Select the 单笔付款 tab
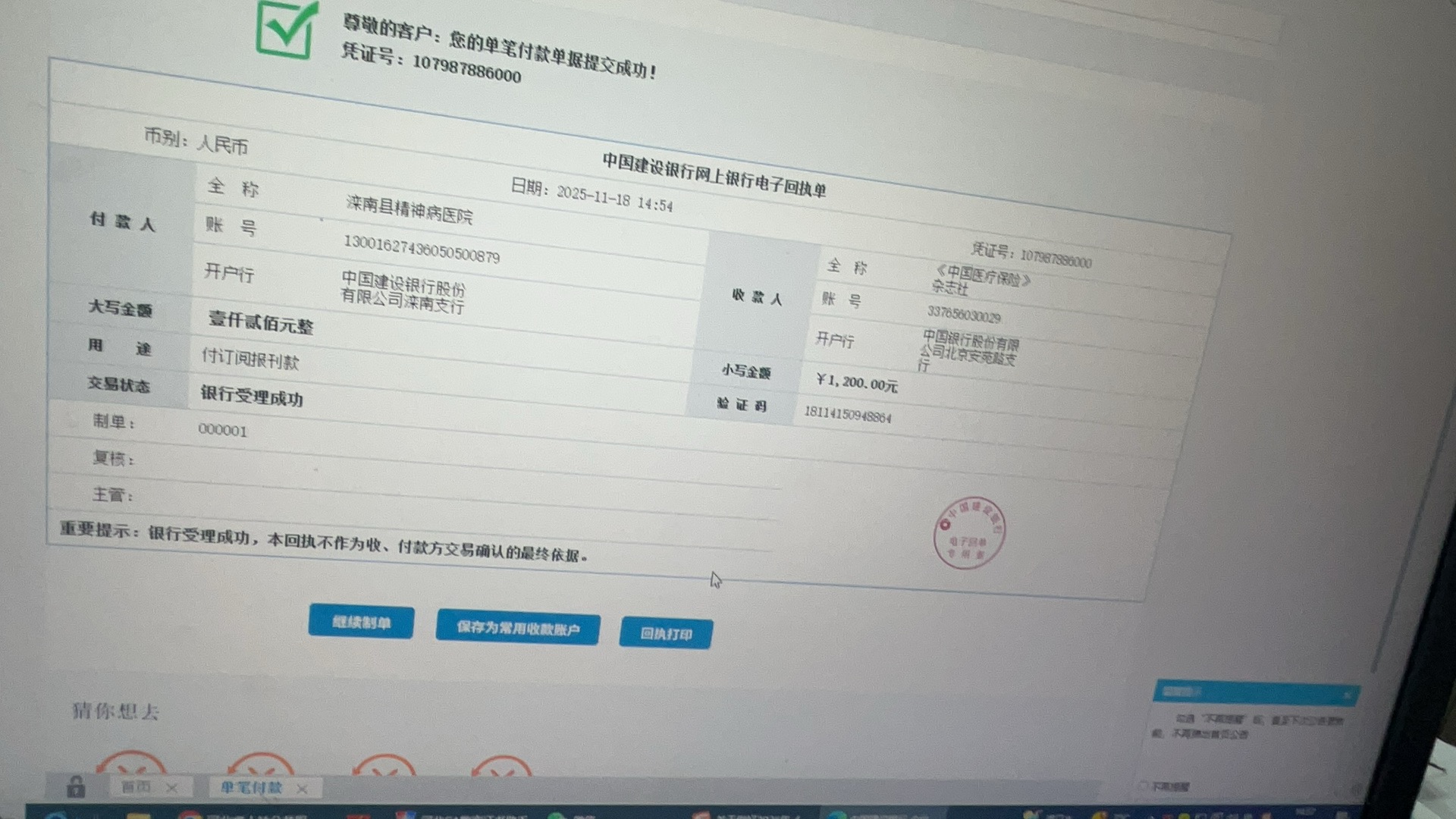 [251, 788]
